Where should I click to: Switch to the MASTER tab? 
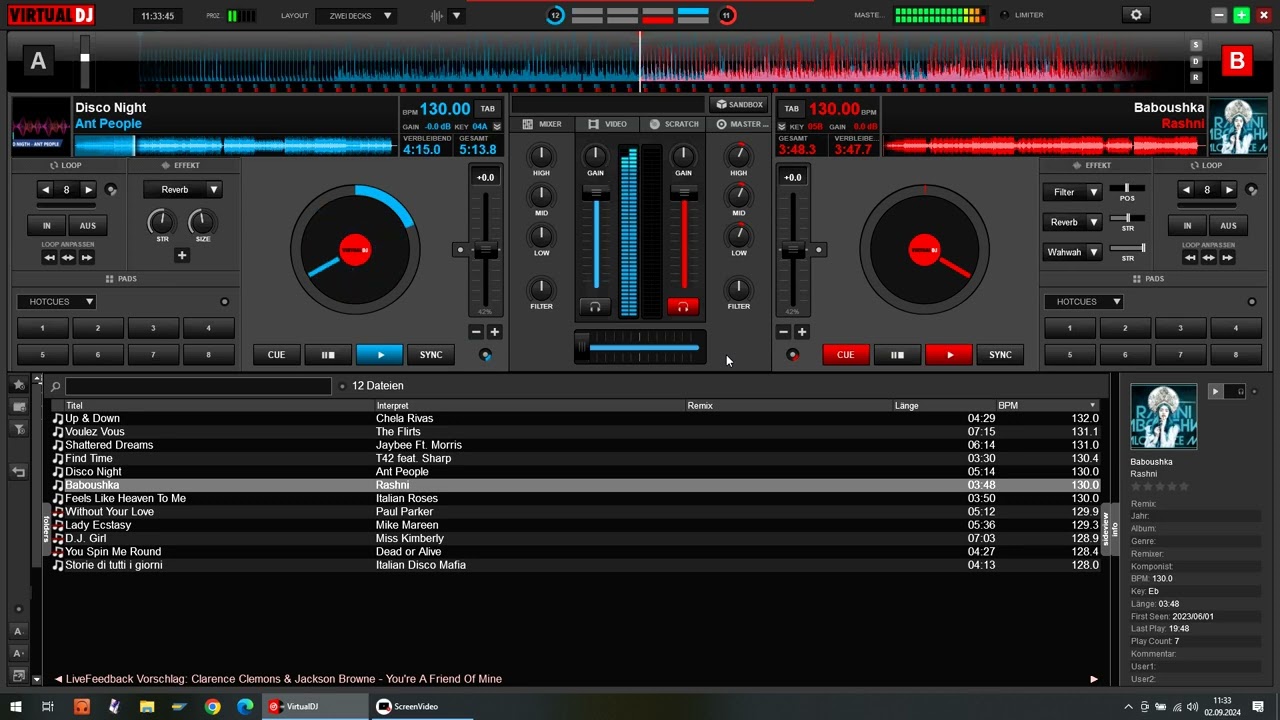742,124
